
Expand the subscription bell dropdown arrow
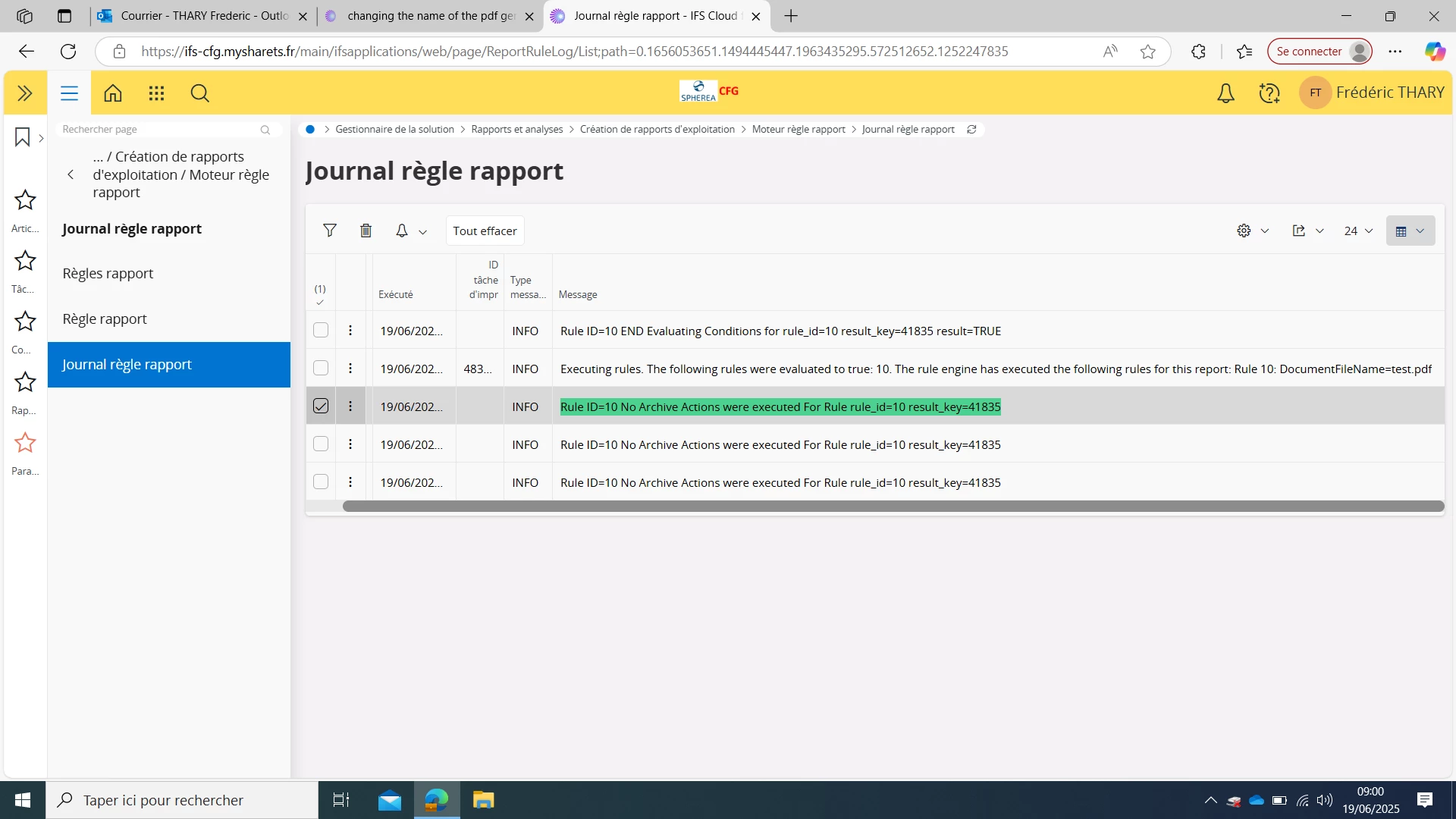(423, 232)
